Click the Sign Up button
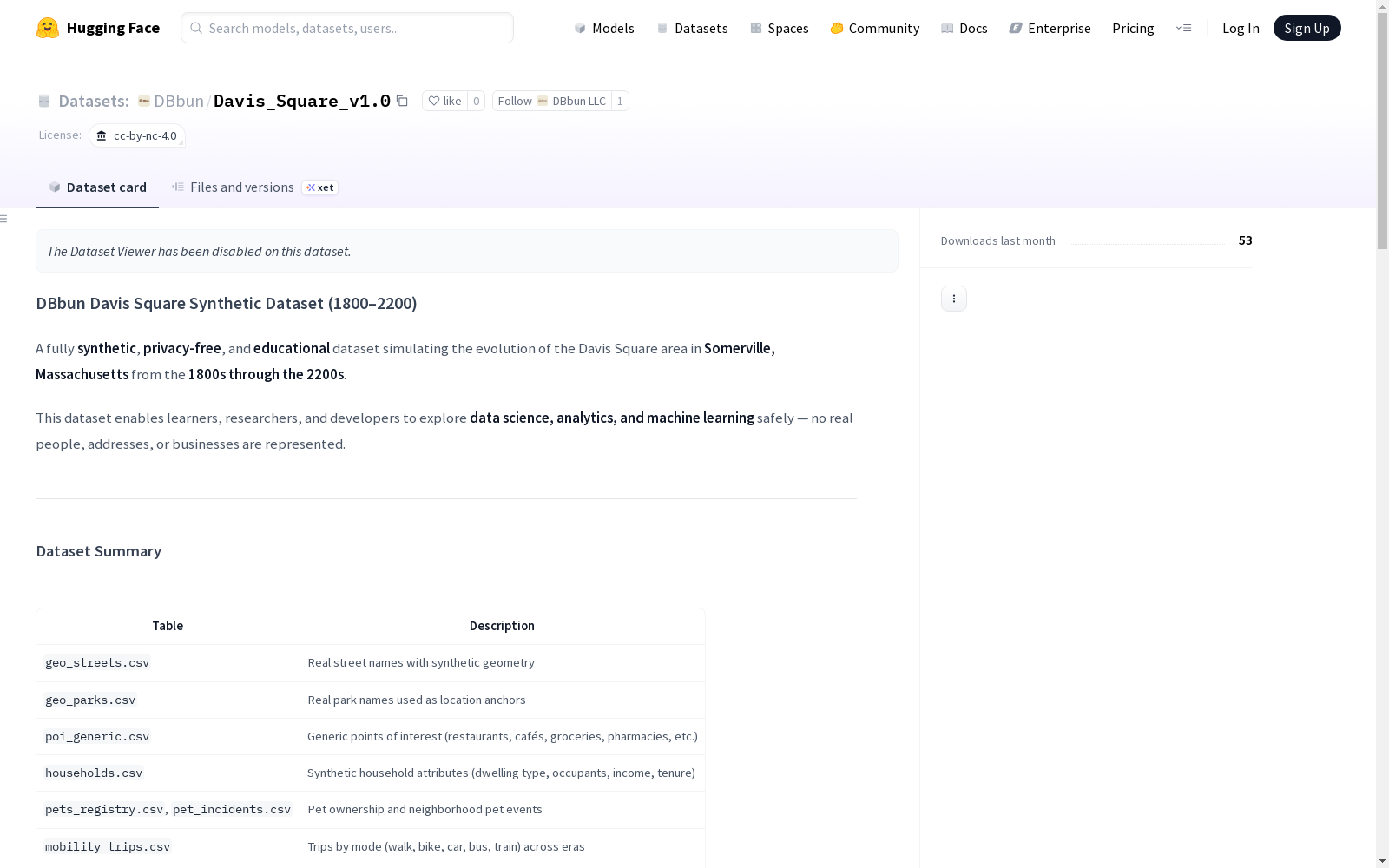1389x868 pixels. click(x=1307, y=28)
